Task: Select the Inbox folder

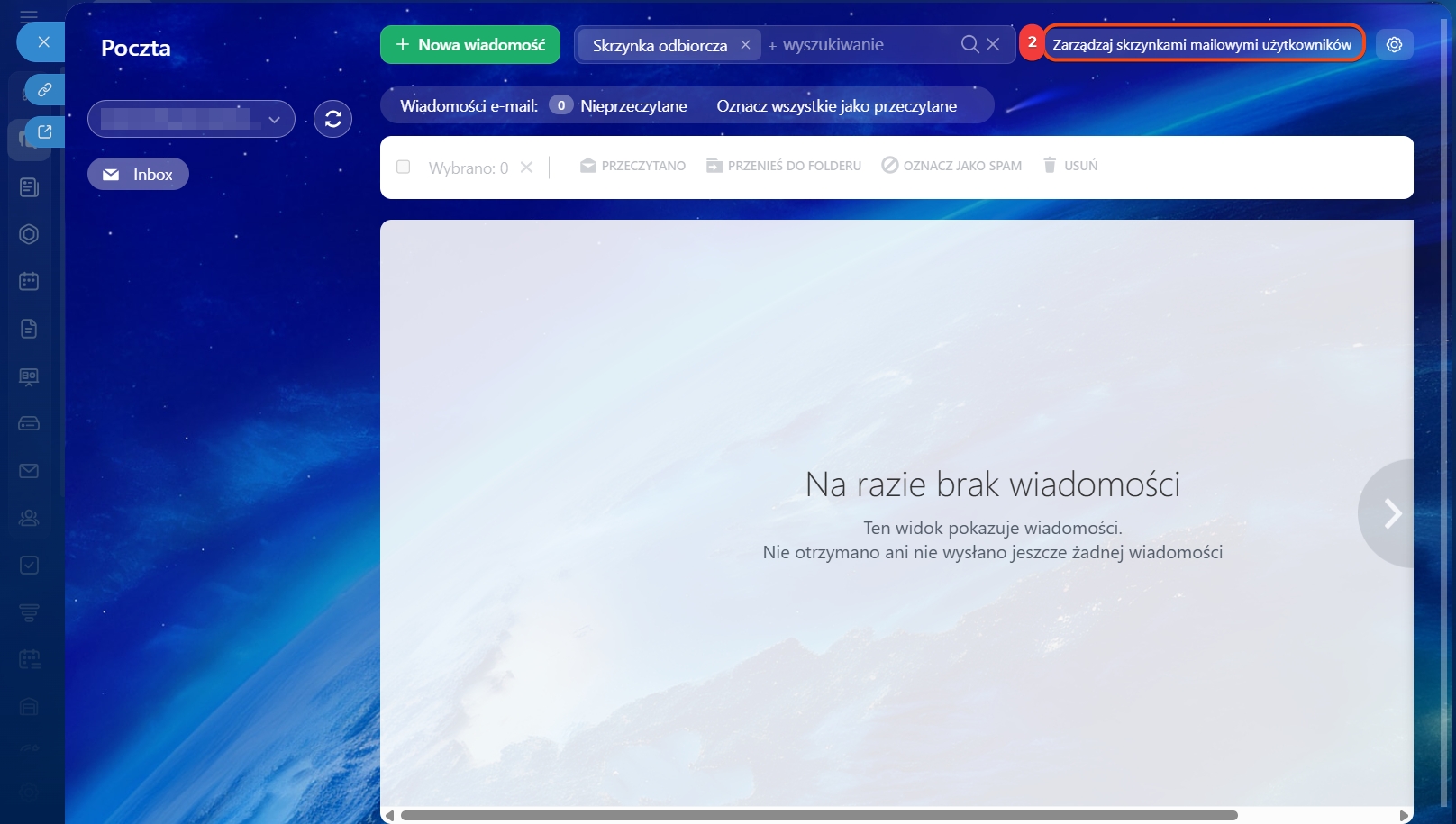Action: pyautogui.click(x=138, y=174)
